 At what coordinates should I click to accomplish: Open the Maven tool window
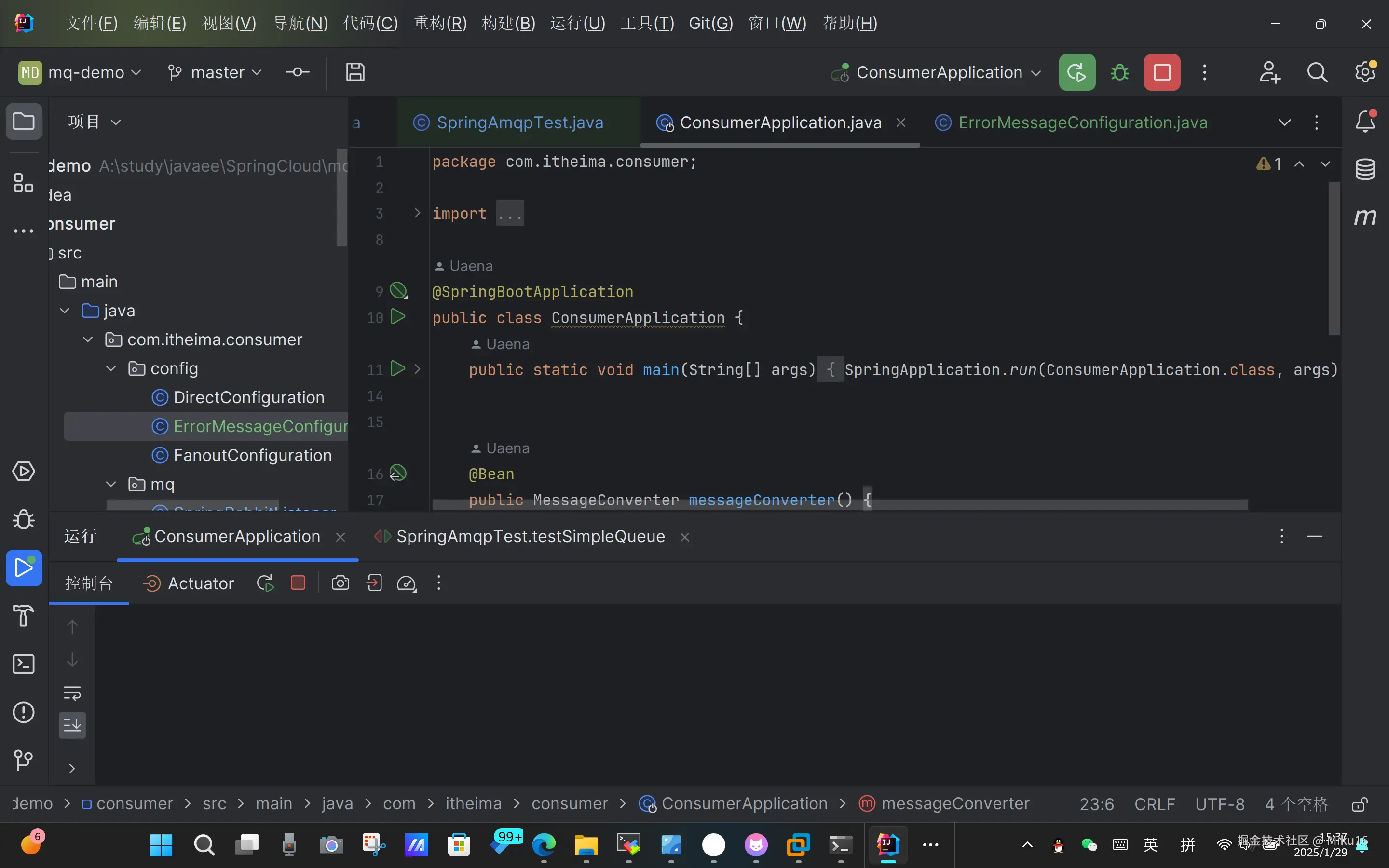coord(1365,217)
